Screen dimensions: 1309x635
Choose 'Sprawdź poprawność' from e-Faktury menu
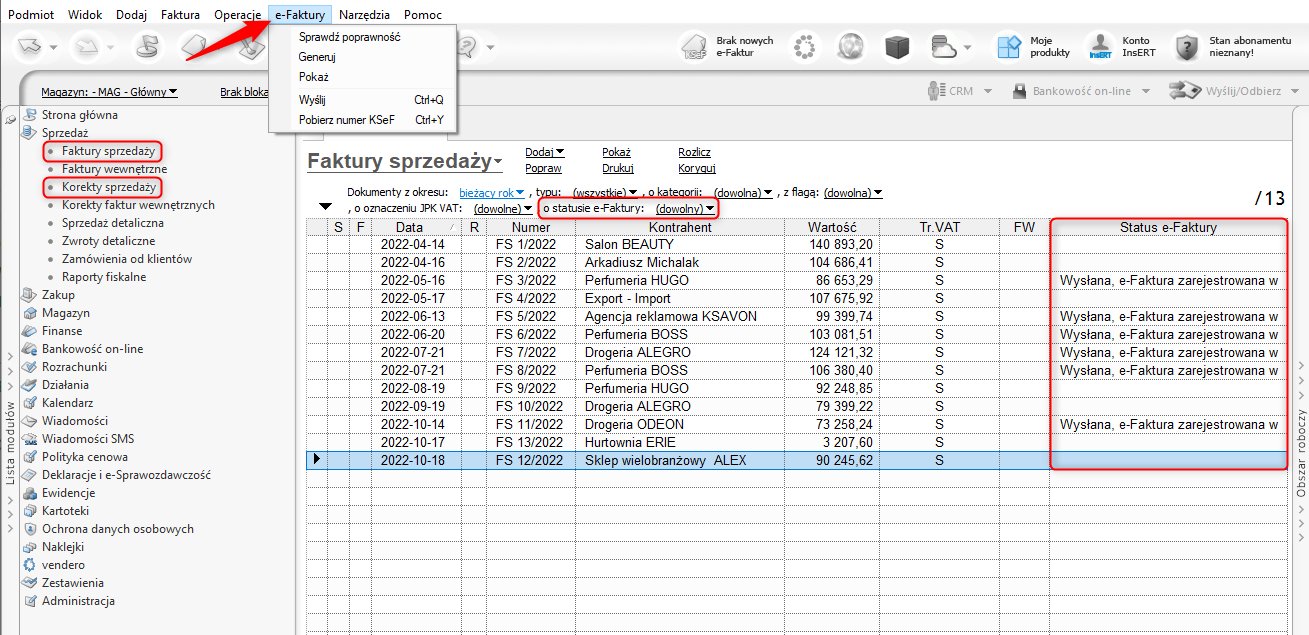(349, 37)
